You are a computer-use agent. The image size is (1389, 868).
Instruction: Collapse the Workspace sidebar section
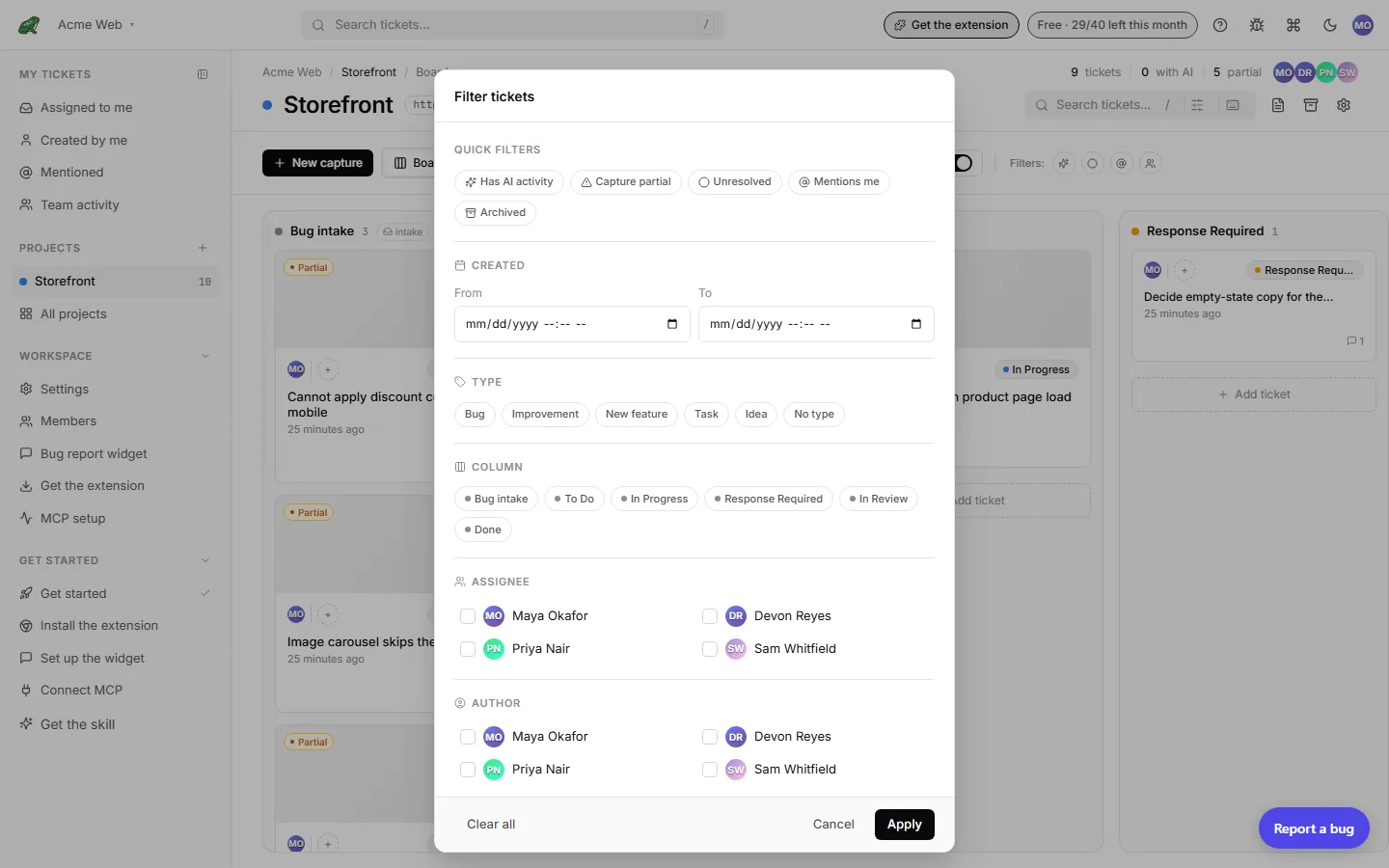coord(204,356)
